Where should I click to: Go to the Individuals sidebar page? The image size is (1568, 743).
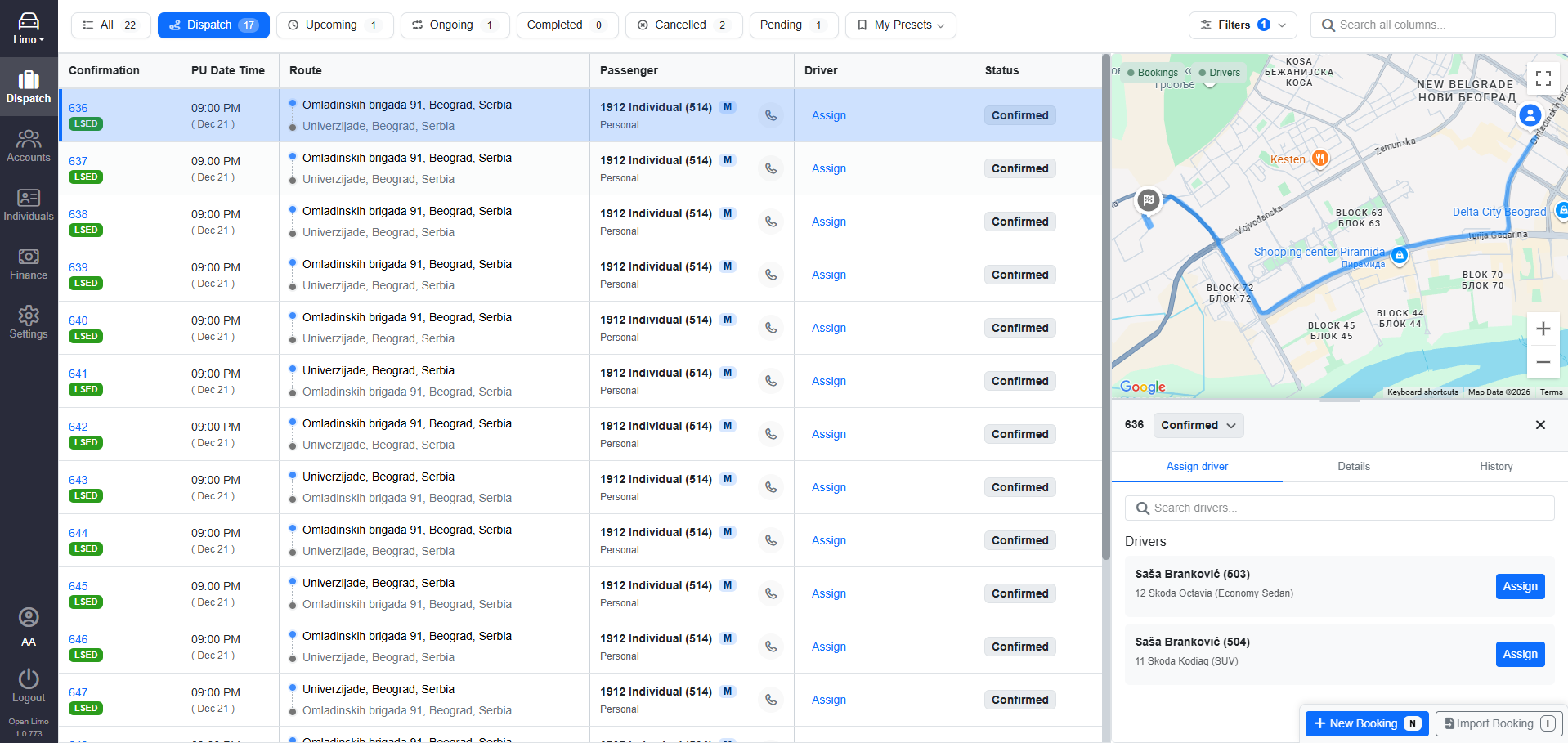point(29,205)
